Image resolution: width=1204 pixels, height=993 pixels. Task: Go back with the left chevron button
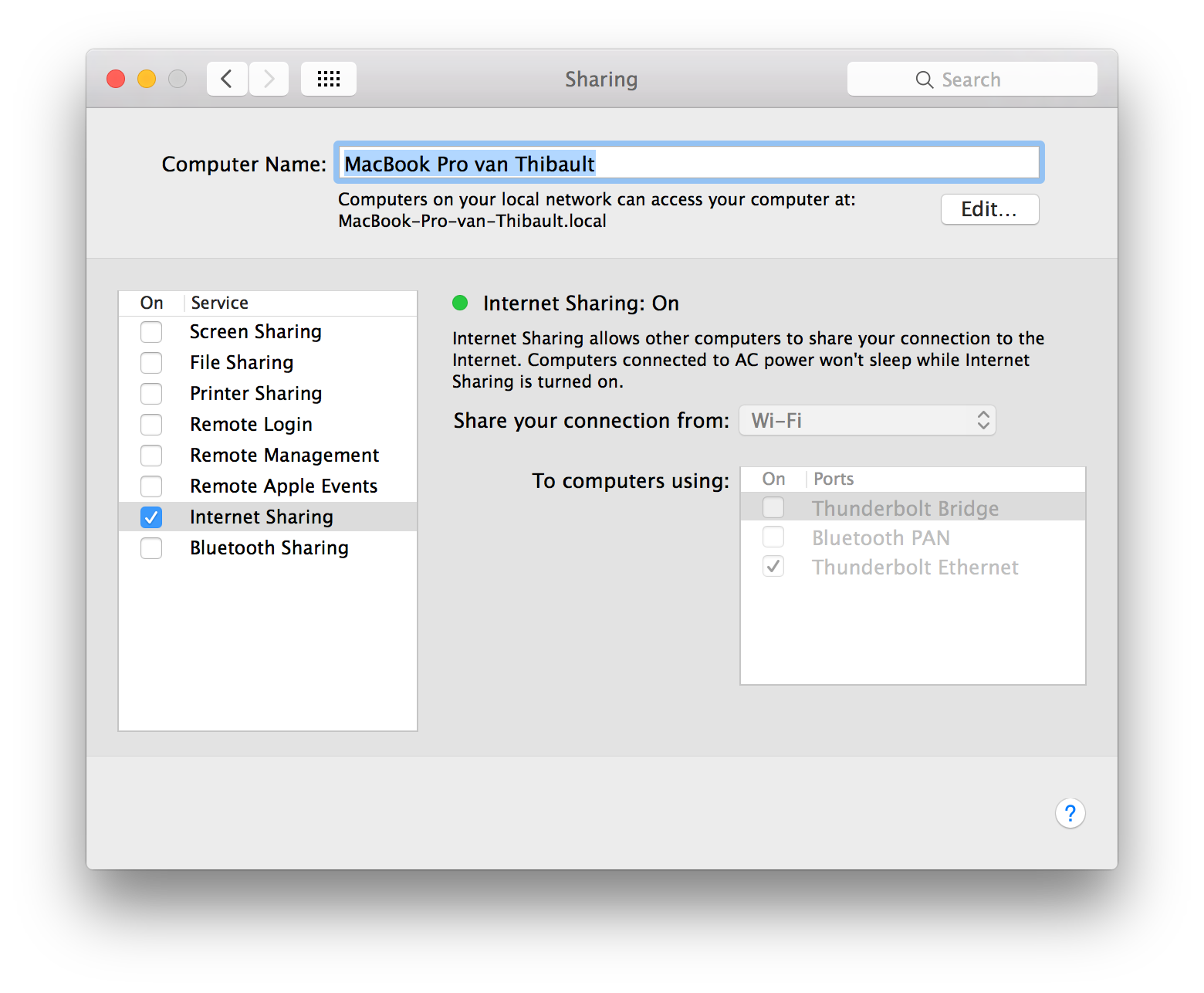pyautogui.click(x=227, y=79)
